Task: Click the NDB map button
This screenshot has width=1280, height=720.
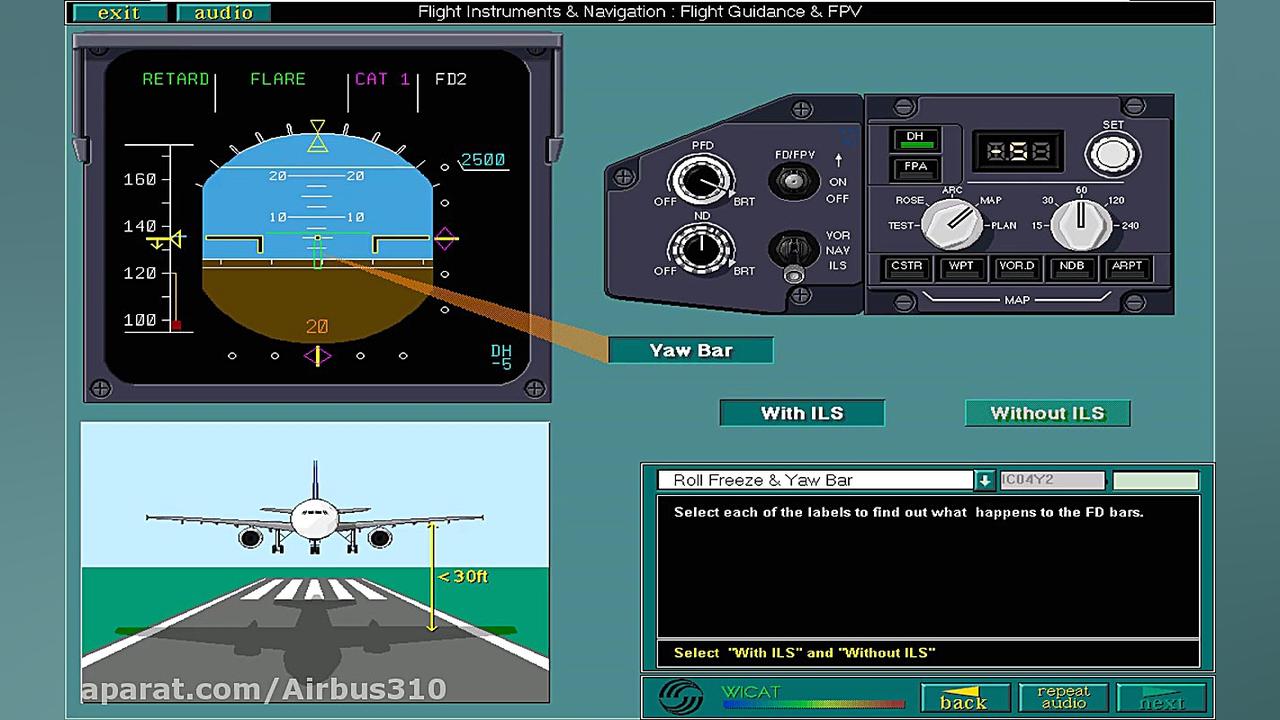Action: coord(1072,267)
